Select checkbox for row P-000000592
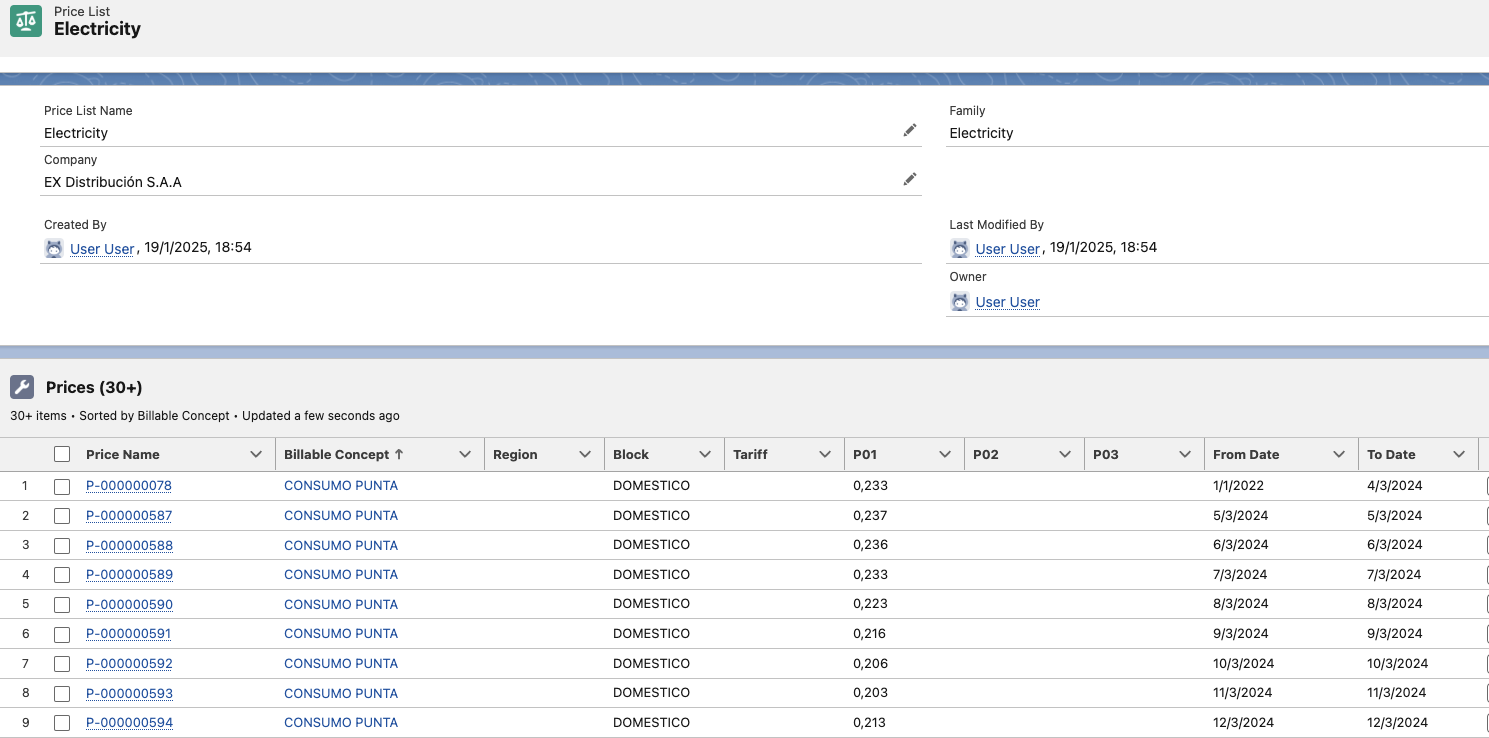 tap(62, 663)
